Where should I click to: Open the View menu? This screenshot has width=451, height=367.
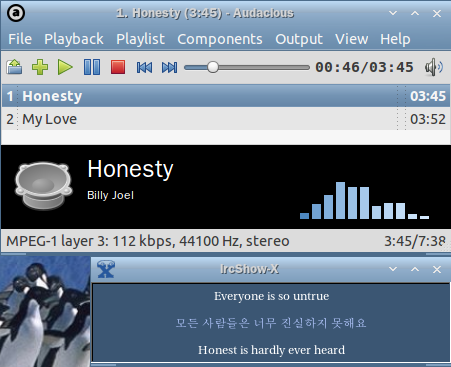[x=352, y=39]
